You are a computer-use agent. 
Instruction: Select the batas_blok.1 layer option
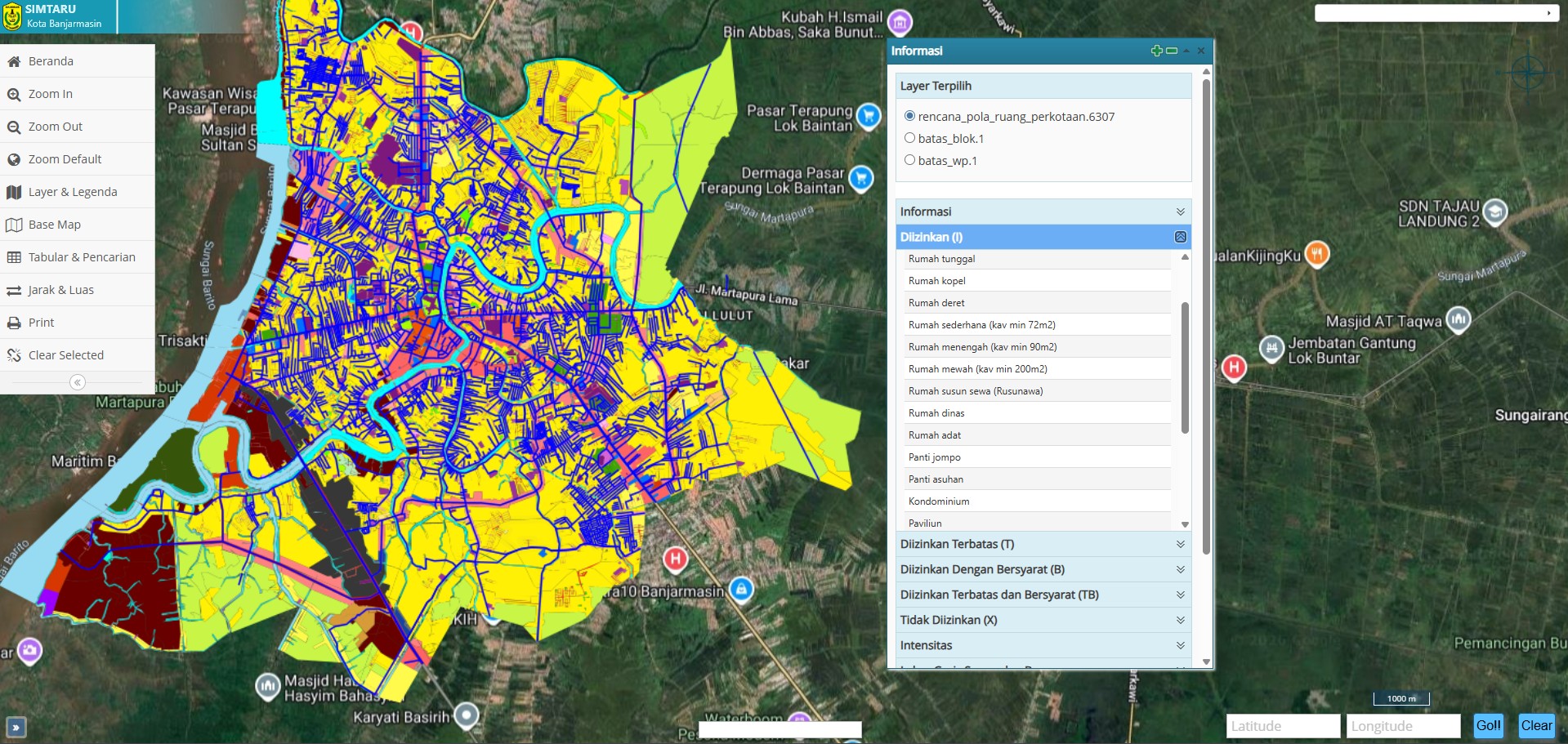click(909, 138)
